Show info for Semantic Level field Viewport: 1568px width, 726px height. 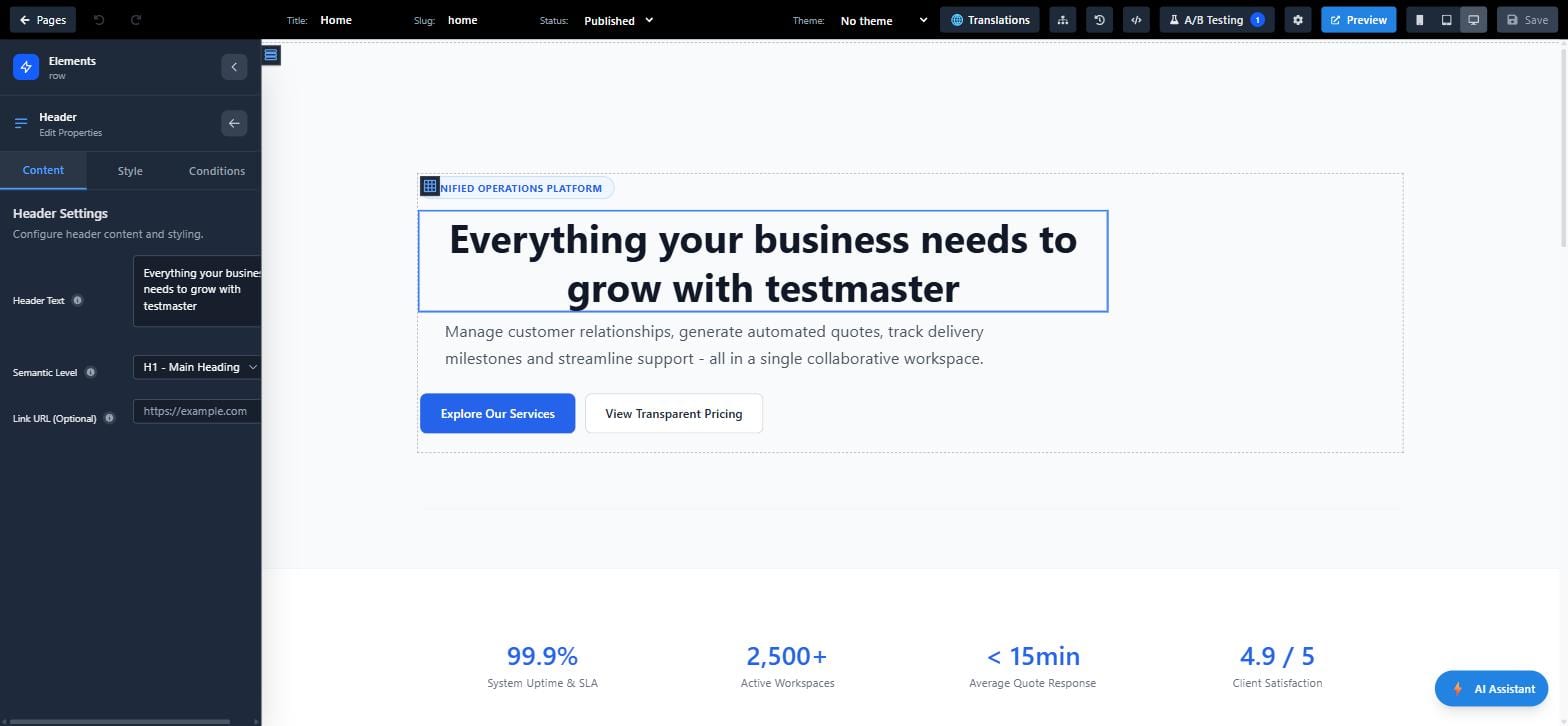coord(90,373)
